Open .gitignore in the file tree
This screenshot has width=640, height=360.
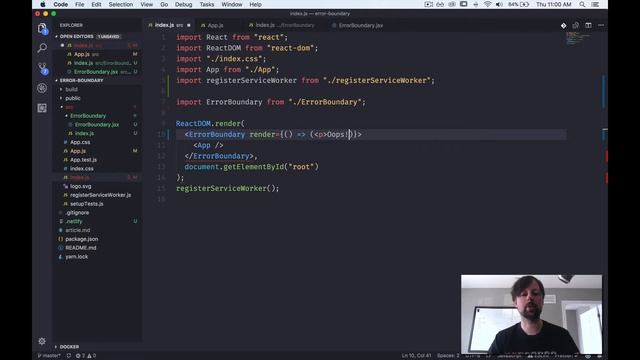pyautogui.click(x=98, y=213)
